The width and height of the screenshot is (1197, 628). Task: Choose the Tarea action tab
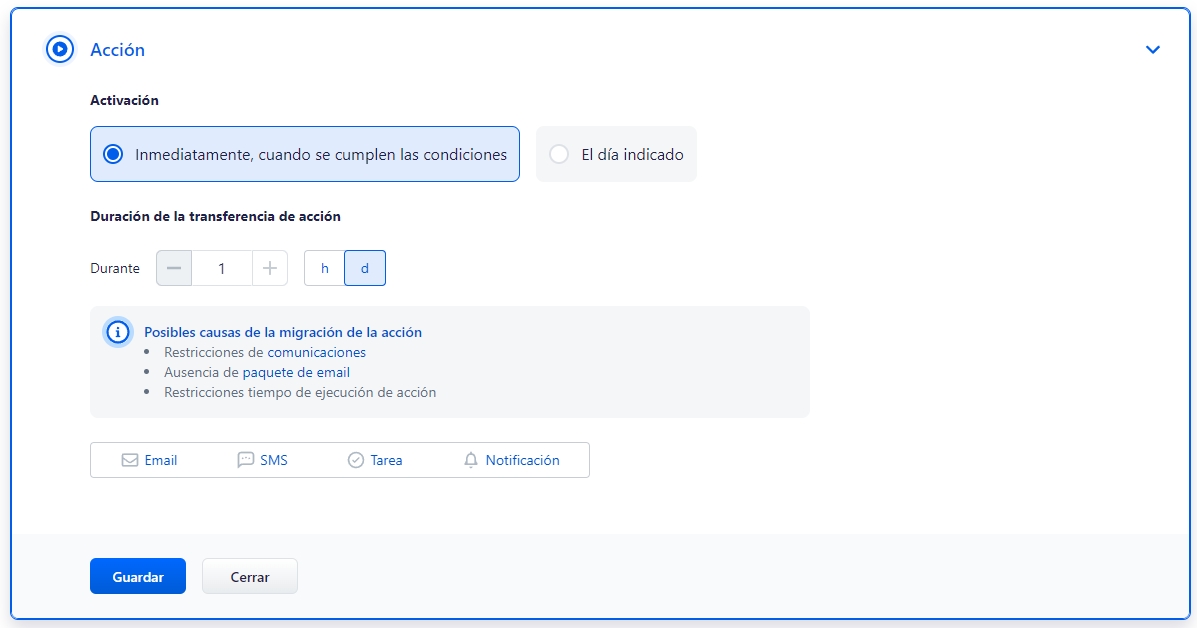click(x=375, y=460)
